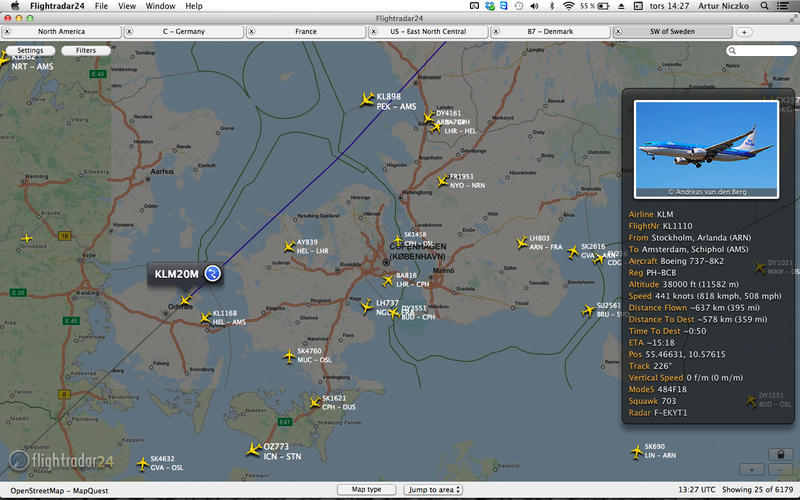This screenshot has width=800, height=500.
Task: Select the SK2616 plane icon
Action: point(573,252)
